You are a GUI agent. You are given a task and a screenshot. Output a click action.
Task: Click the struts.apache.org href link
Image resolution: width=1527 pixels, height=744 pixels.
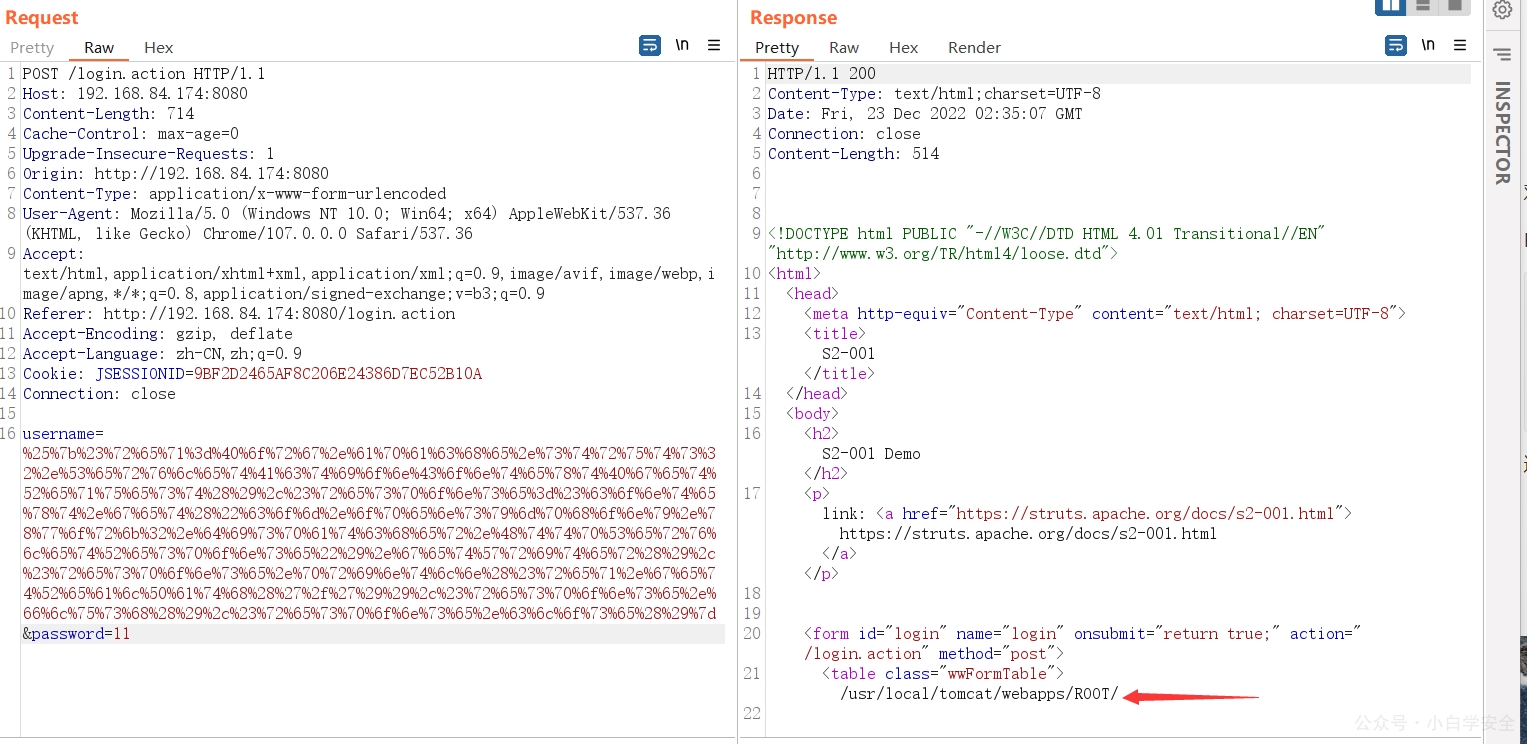click(1144, 513)
